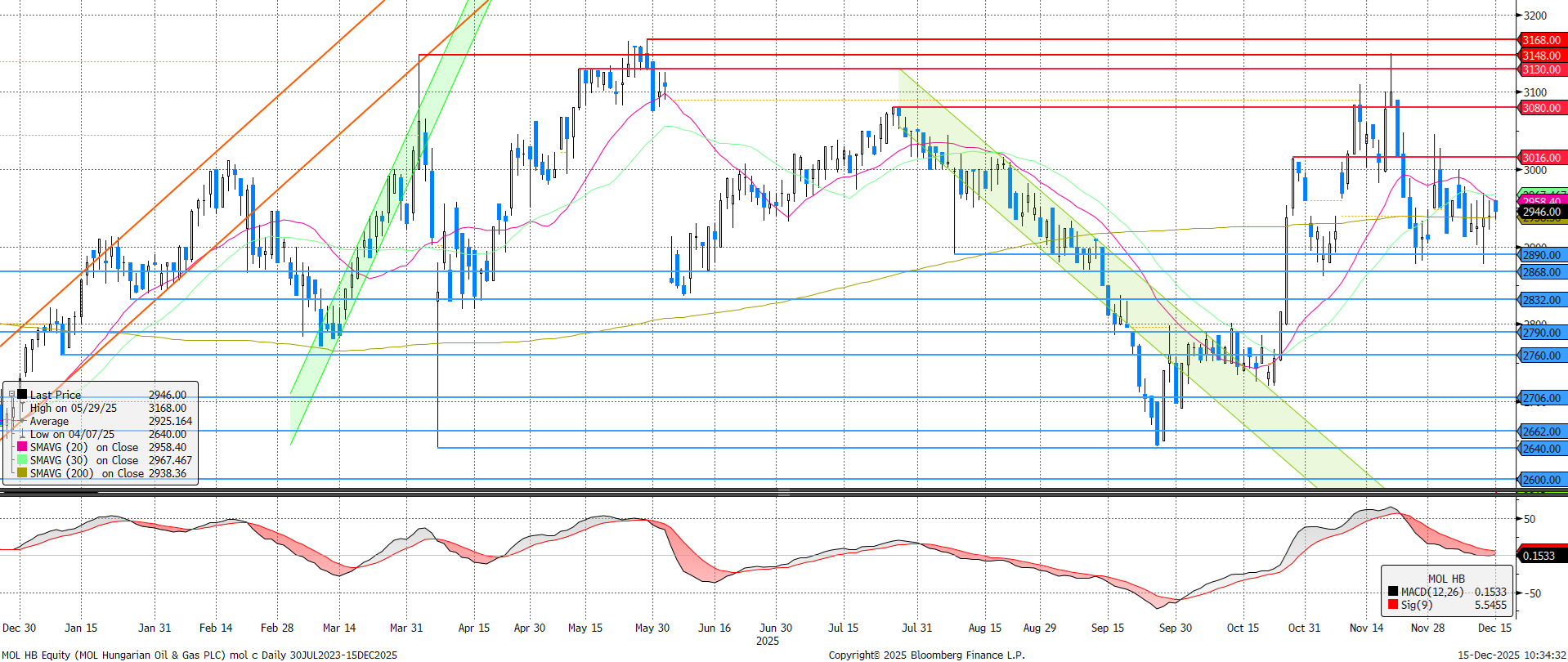Click the red Sig(9) legend swatch
1568x662 pixels.
[1393, 605]
